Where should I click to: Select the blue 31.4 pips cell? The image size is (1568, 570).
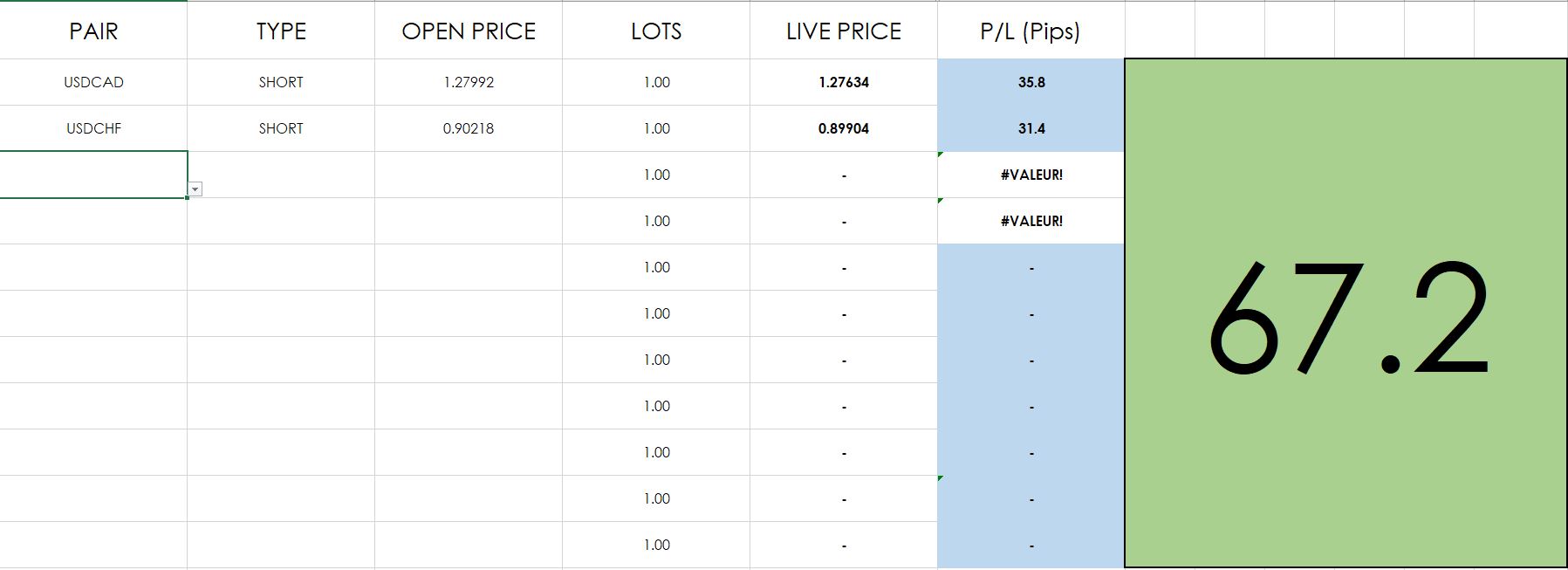click(1031, 128)
